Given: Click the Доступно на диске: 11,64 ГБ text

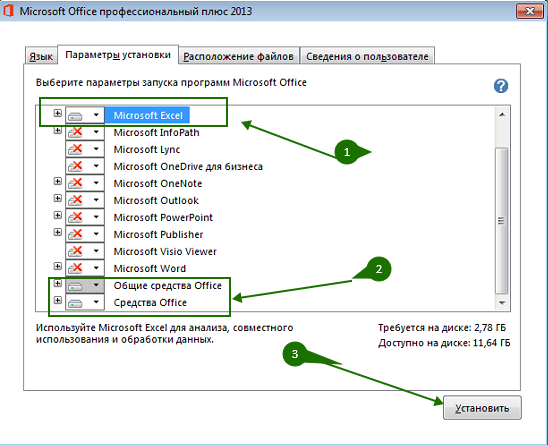Looking at the screenshot, I should pyautogui.click(x=444, y=343).
